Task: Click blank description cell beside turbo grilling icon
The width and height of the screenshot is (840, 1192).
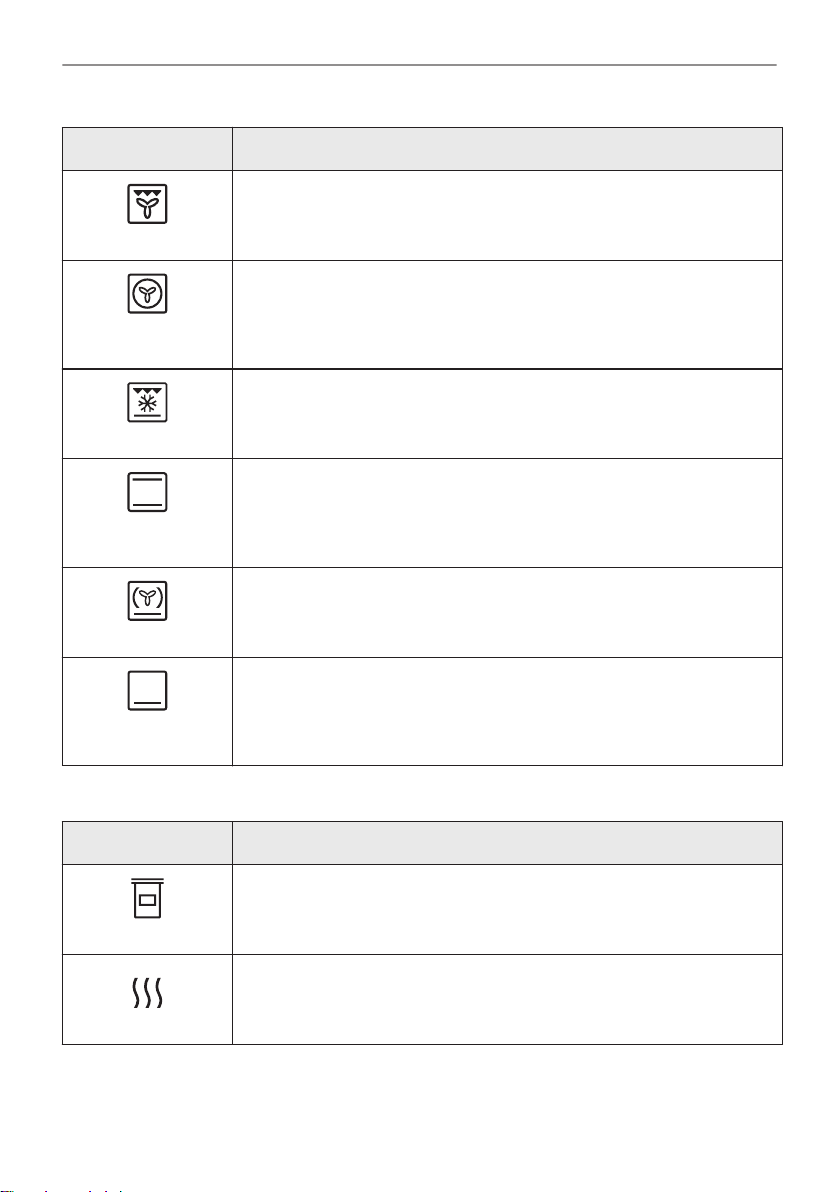Action: click(507, 216)
